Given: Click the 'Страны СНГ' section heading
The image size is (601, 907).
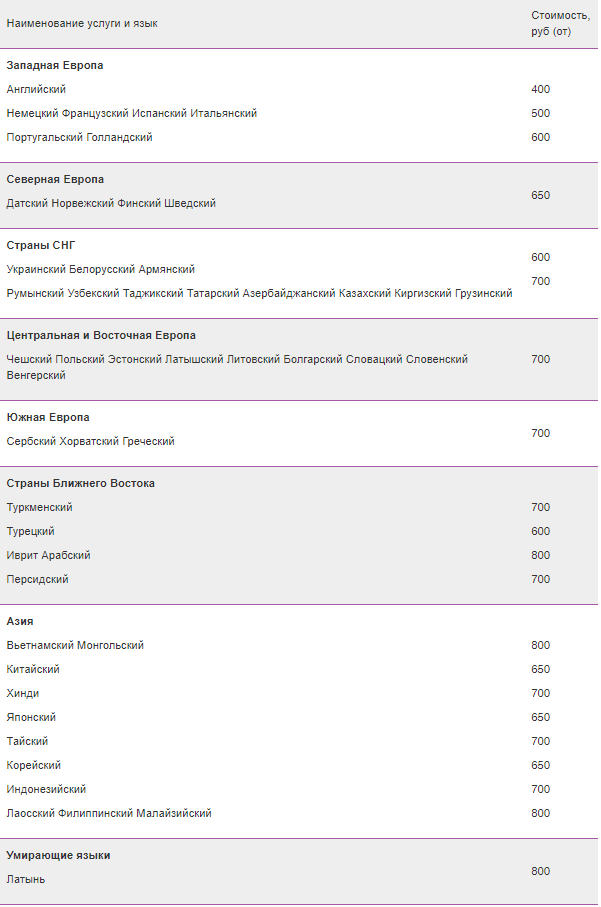Looking at the screenshot, I should [x=41, y=245].
